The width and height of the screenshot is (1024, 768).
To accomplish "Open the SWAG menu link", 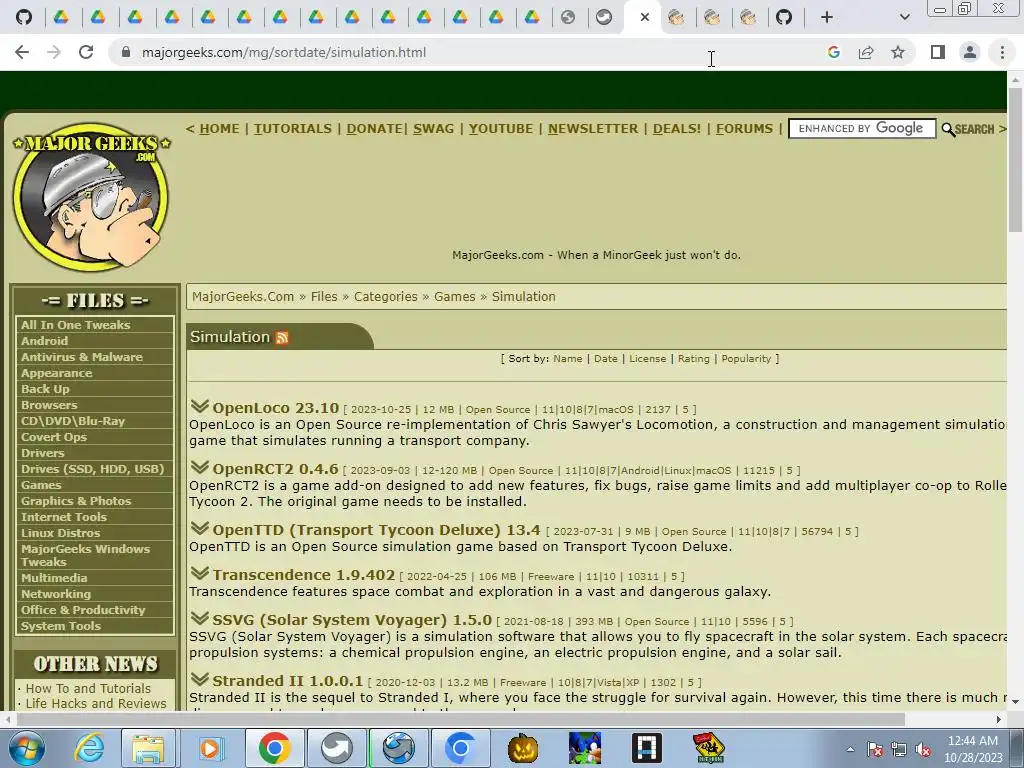I will [433, 129].
